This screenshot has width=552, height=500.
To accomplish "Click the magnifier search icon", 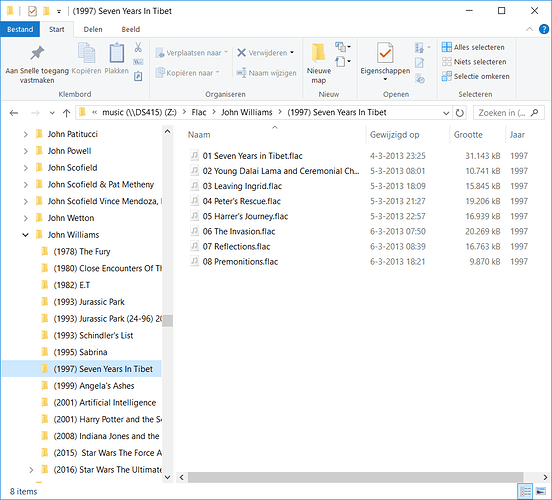I will pyautogui.click(x=534, y=113).
